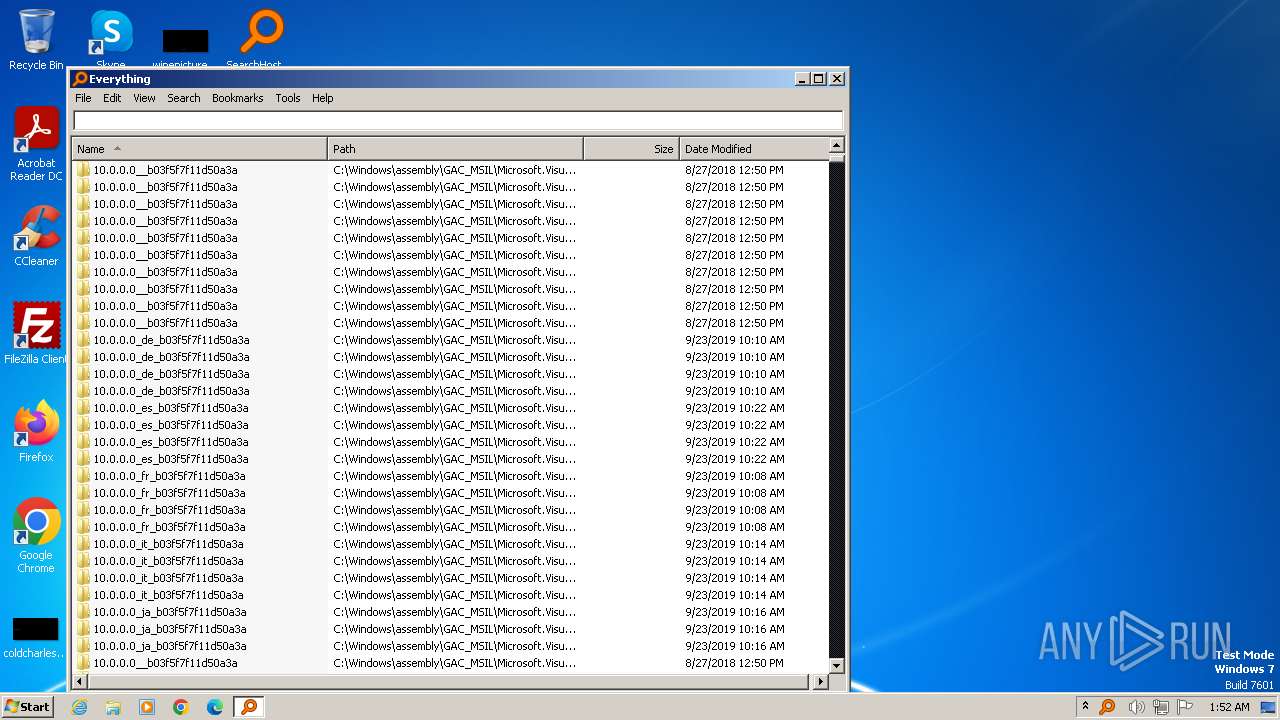
Task: Click the vertical scrollbar track
Action: pos(837,410)
